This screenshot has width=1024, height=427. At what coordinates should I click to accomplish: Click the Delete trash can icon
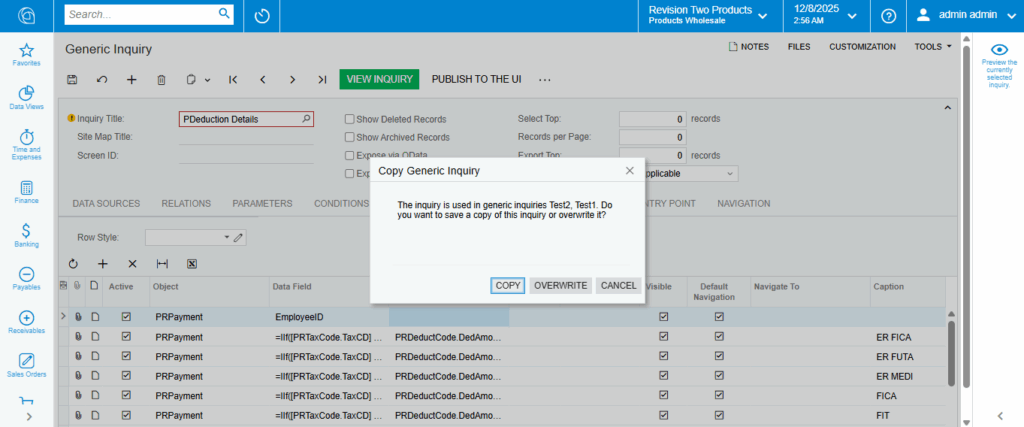161,79
